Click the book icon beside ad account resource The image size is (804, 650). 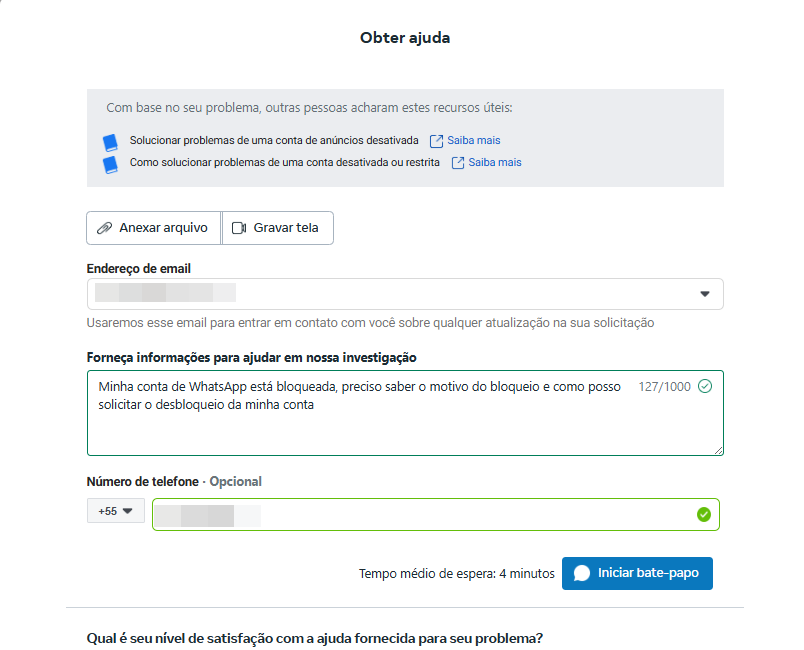point(110,142)
